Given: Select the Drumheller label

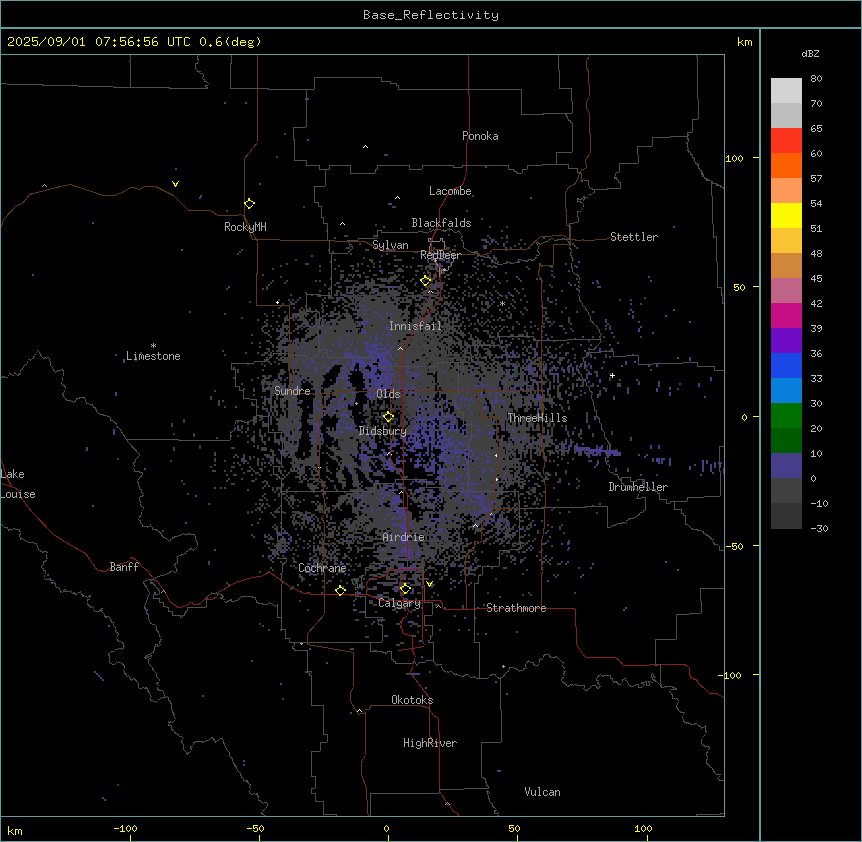Looking at the screenshot, I should tap(638, 487).
